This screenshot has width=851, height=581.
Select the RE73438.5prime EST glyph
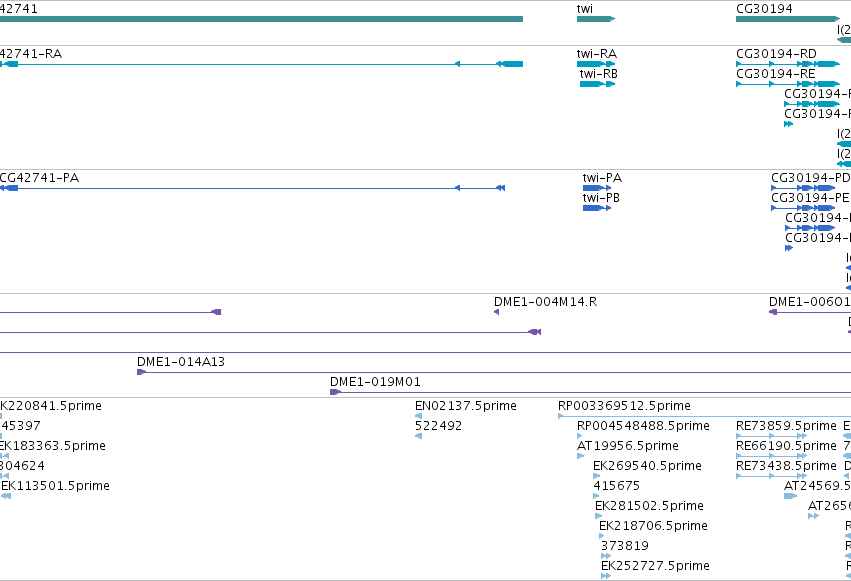771,476
